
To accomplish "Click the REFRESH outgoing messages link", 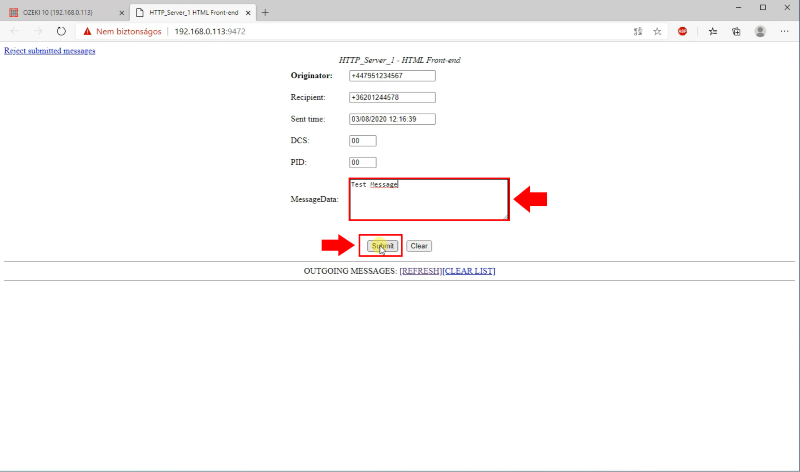I will [x=420, y=271].
